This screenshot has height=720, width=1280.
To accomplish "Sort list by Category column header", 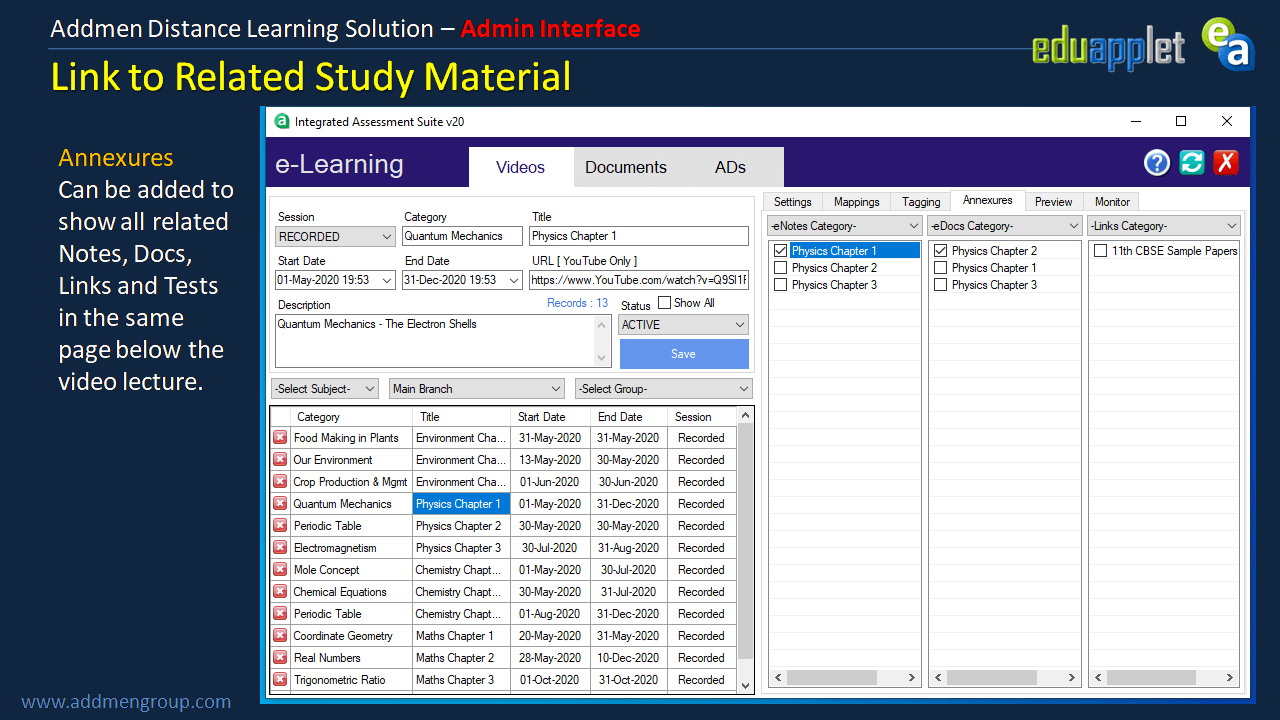I will click(351, 417).
